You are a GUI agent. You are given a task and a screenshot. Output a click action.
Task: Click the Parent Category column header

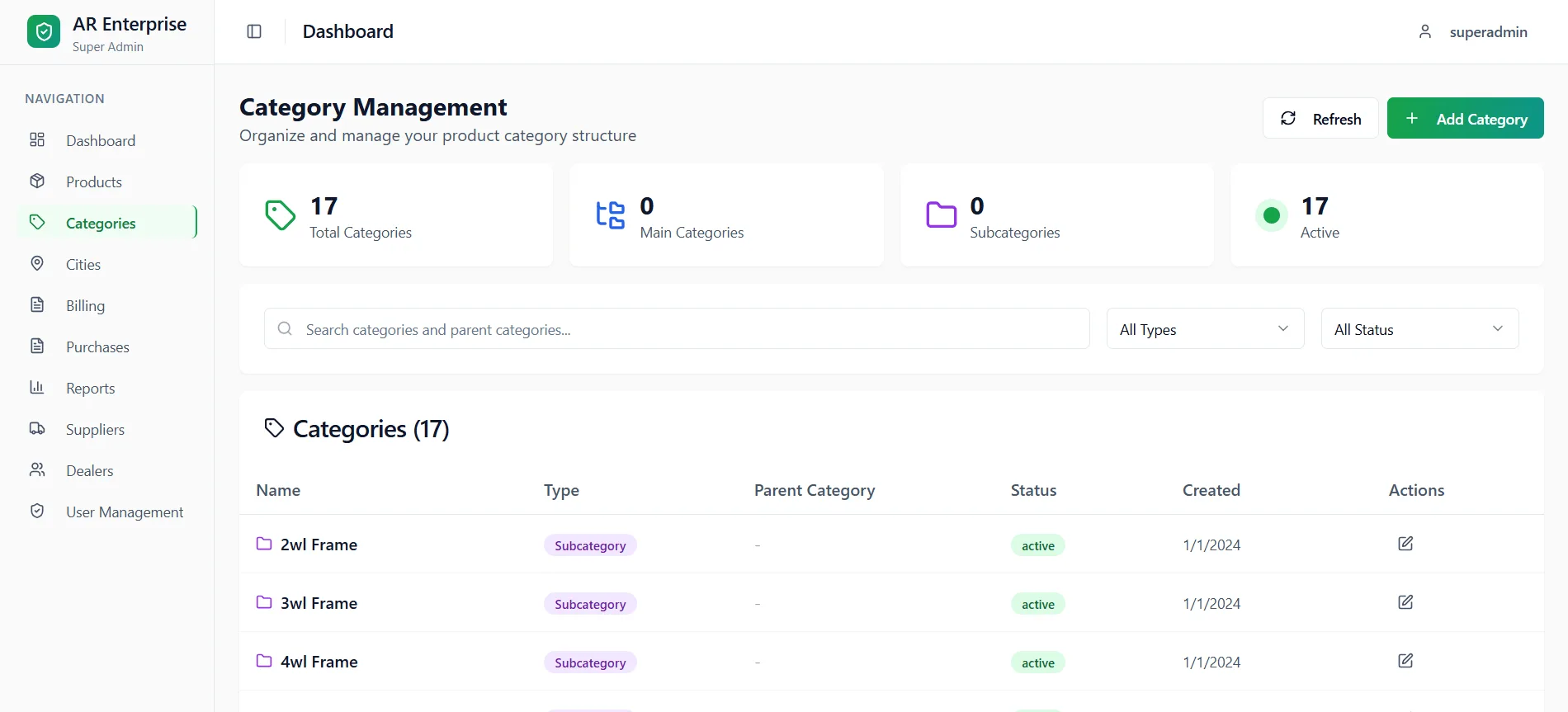point(815,490)
